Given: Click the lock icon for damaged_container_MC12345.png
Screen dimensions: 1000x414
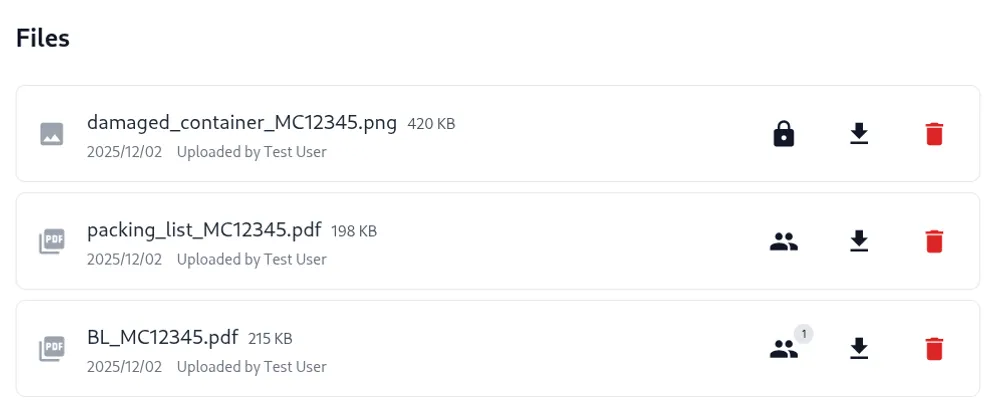Looking at the screenshot, I should pos(784,134).
